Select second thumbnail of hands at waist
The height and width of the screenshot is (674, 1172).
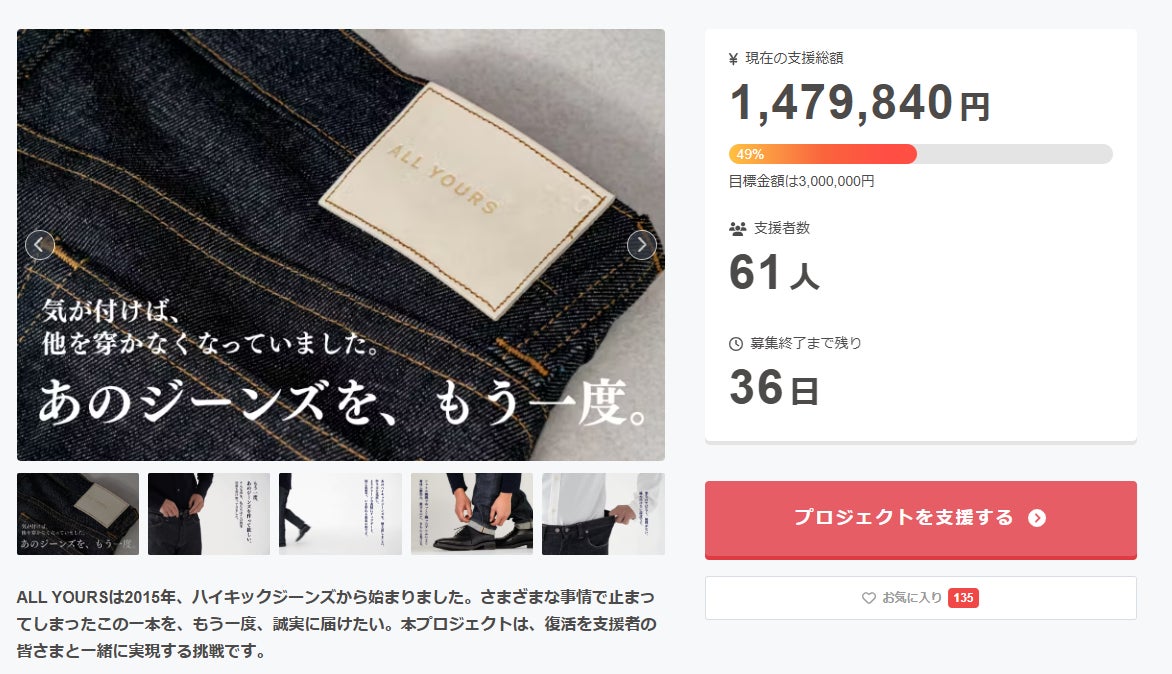point(209,514)
